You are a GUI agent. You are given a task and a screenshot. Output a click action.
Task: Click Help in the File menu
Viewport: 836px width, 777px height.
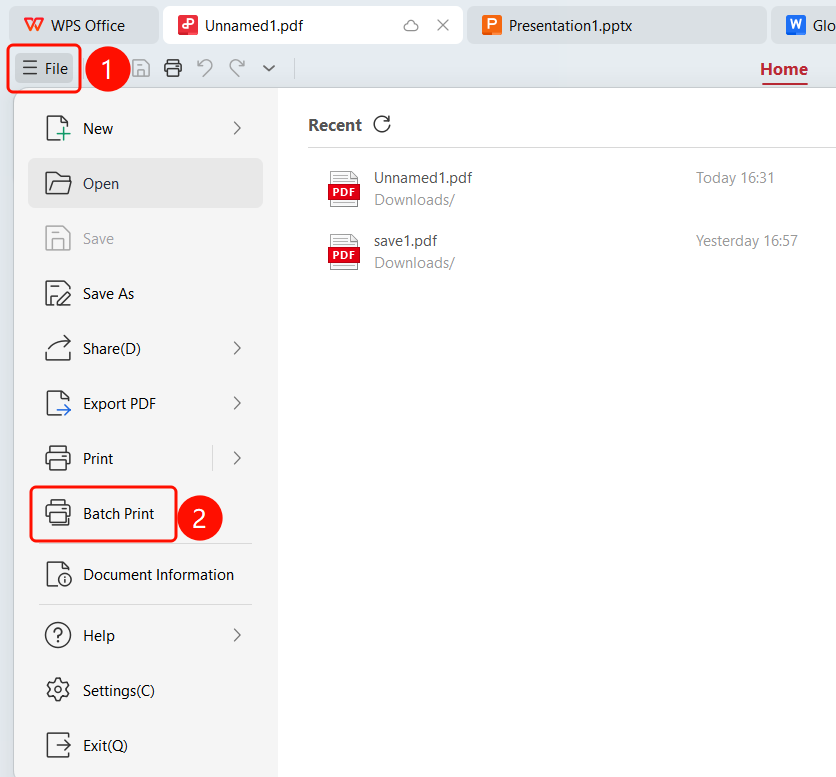(x=145, y=636)
